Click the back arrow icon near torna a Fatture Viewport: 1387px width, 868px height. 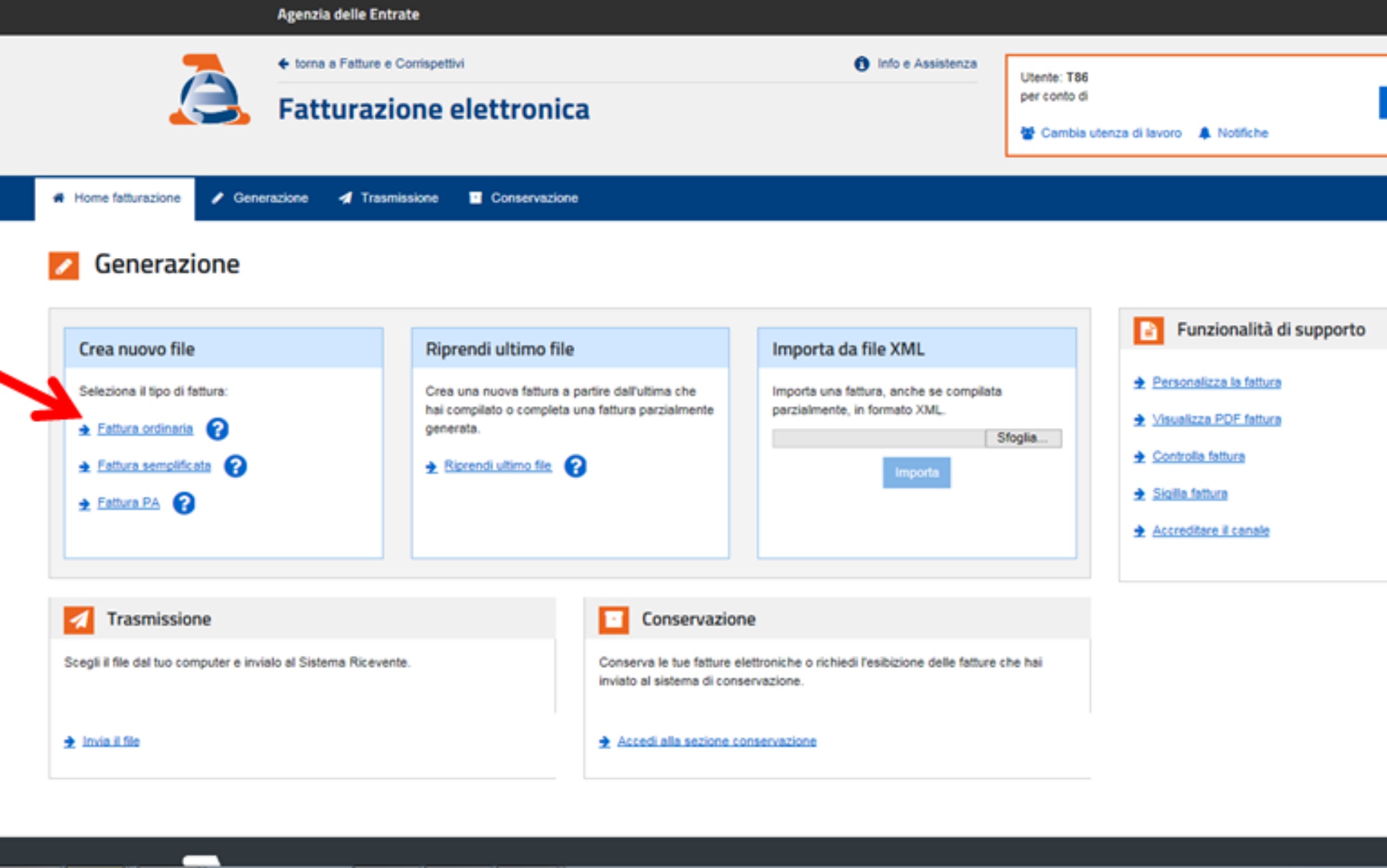[x=283, y=64]
